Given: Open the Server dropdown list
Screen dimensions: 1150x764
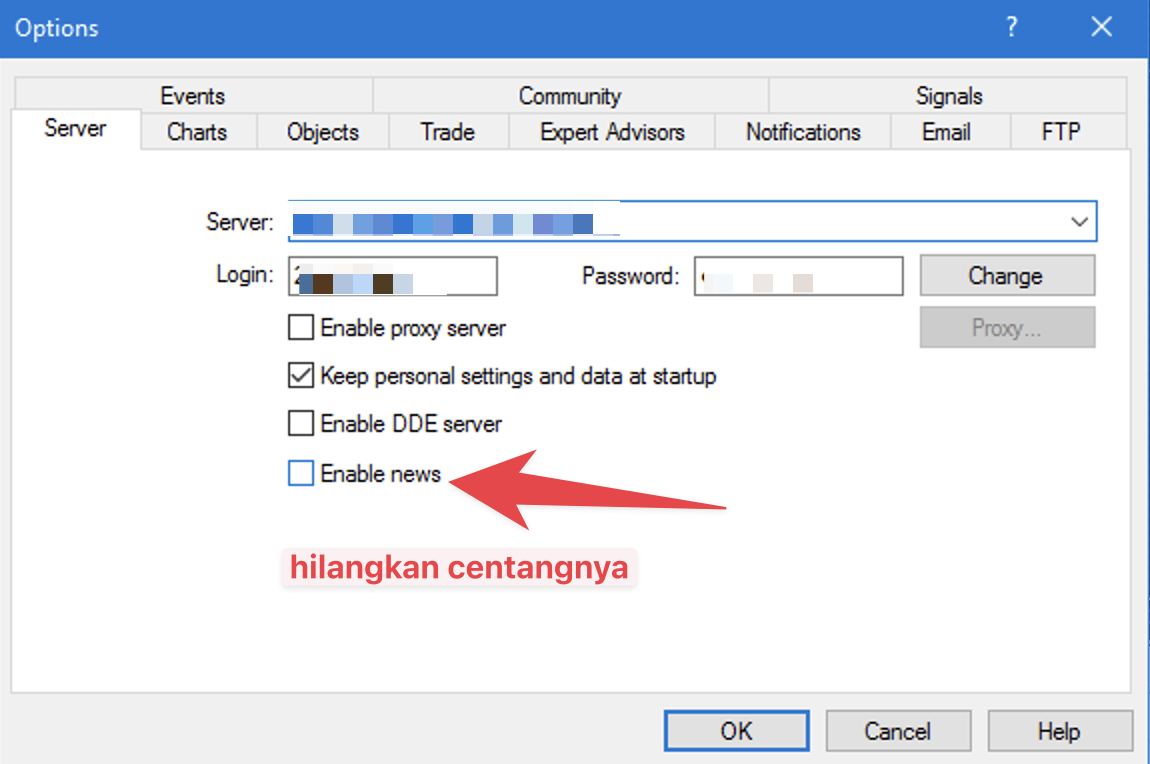Looking at the screenshot, I should click(x=1080, y=222).
